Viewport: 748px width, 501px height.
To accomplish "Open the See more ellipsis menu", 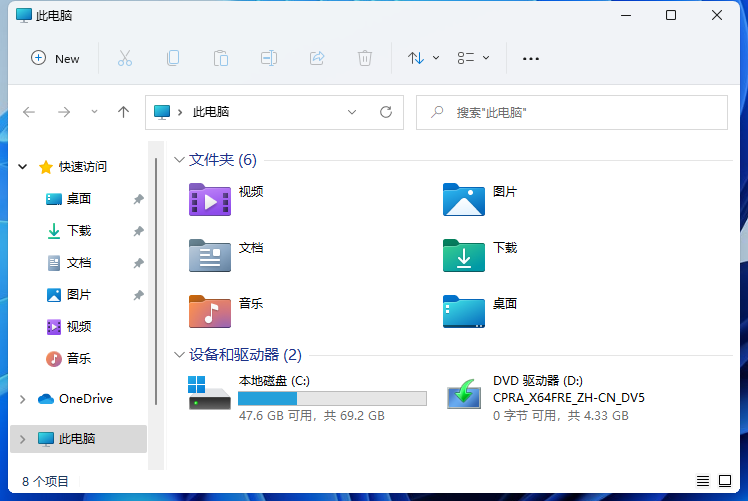I will tap(531, 58).
